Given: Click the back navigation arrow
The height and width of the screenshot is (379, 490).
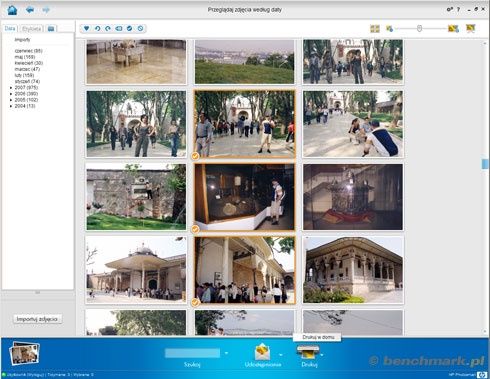Looking at the screenshot, I should [x=30, y=10].
